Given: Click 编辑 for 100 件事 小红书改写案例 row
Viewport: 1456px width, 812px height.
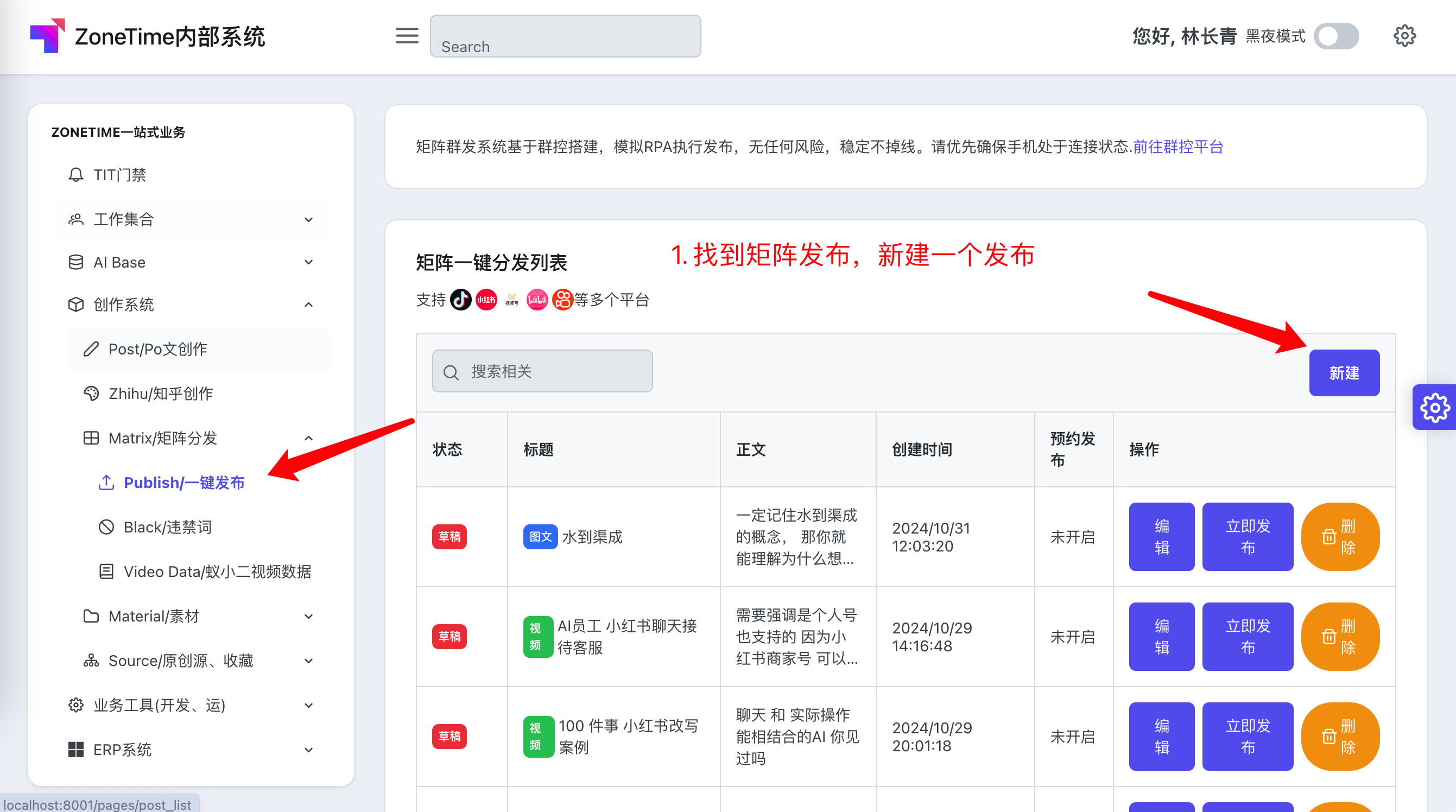Looking at the screenshot, I should [x=1162, y=737].
